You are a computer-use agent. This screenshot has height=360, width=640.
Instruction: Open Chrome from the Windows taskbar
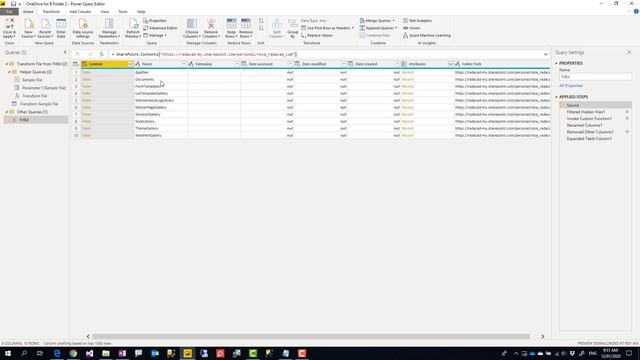[x=73, y=353]
